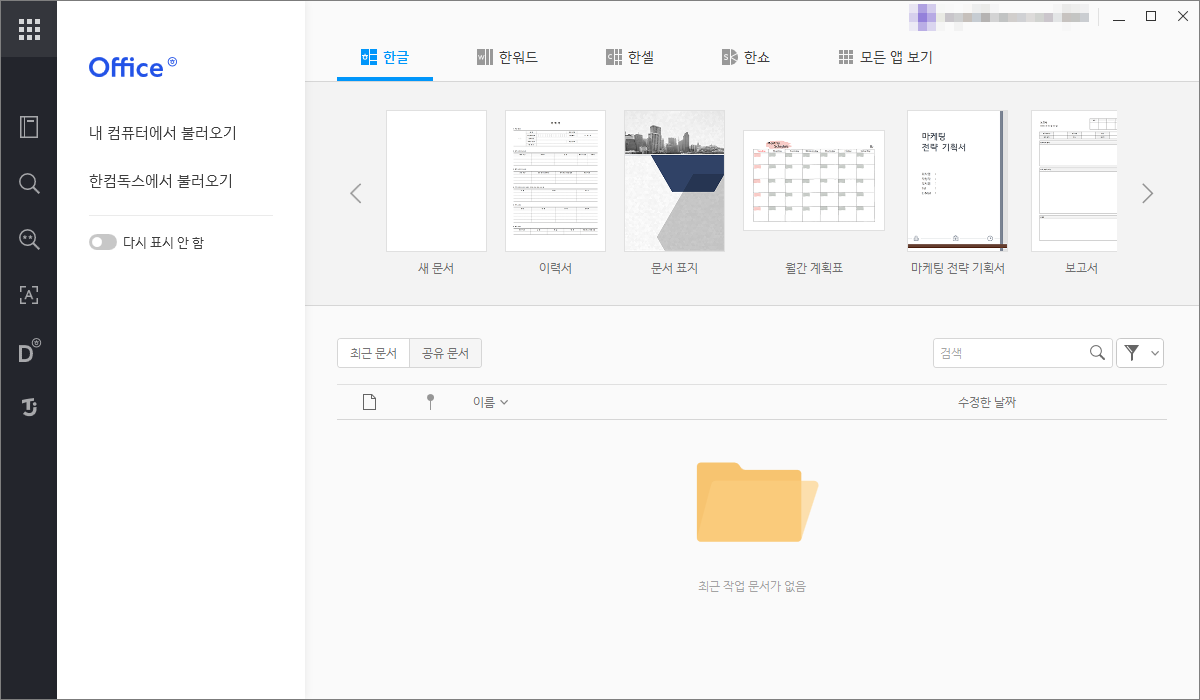This screenshot has width=1200, height=700.
Task: Click the empty folder illustration
Action: [757, 502]
